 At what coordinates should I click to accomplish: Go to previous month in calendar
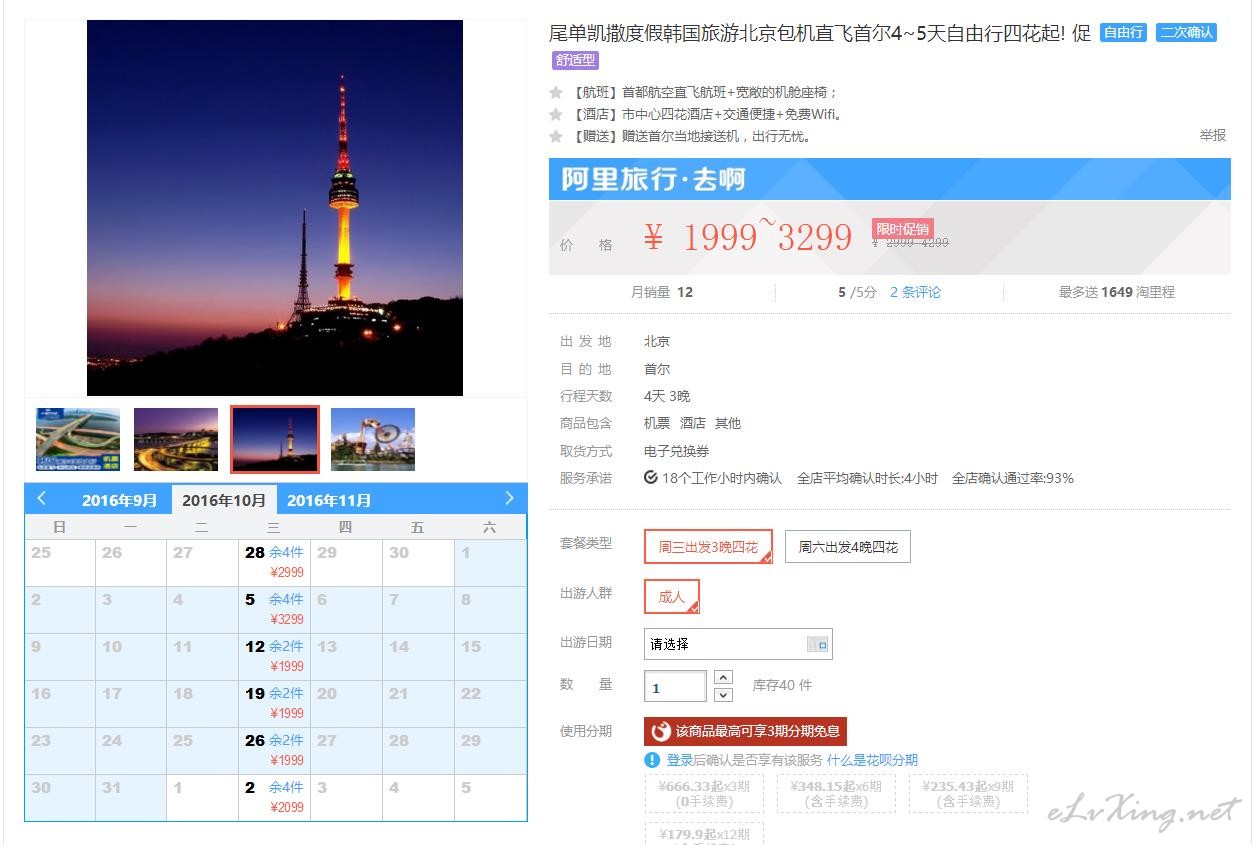(41, 498)
